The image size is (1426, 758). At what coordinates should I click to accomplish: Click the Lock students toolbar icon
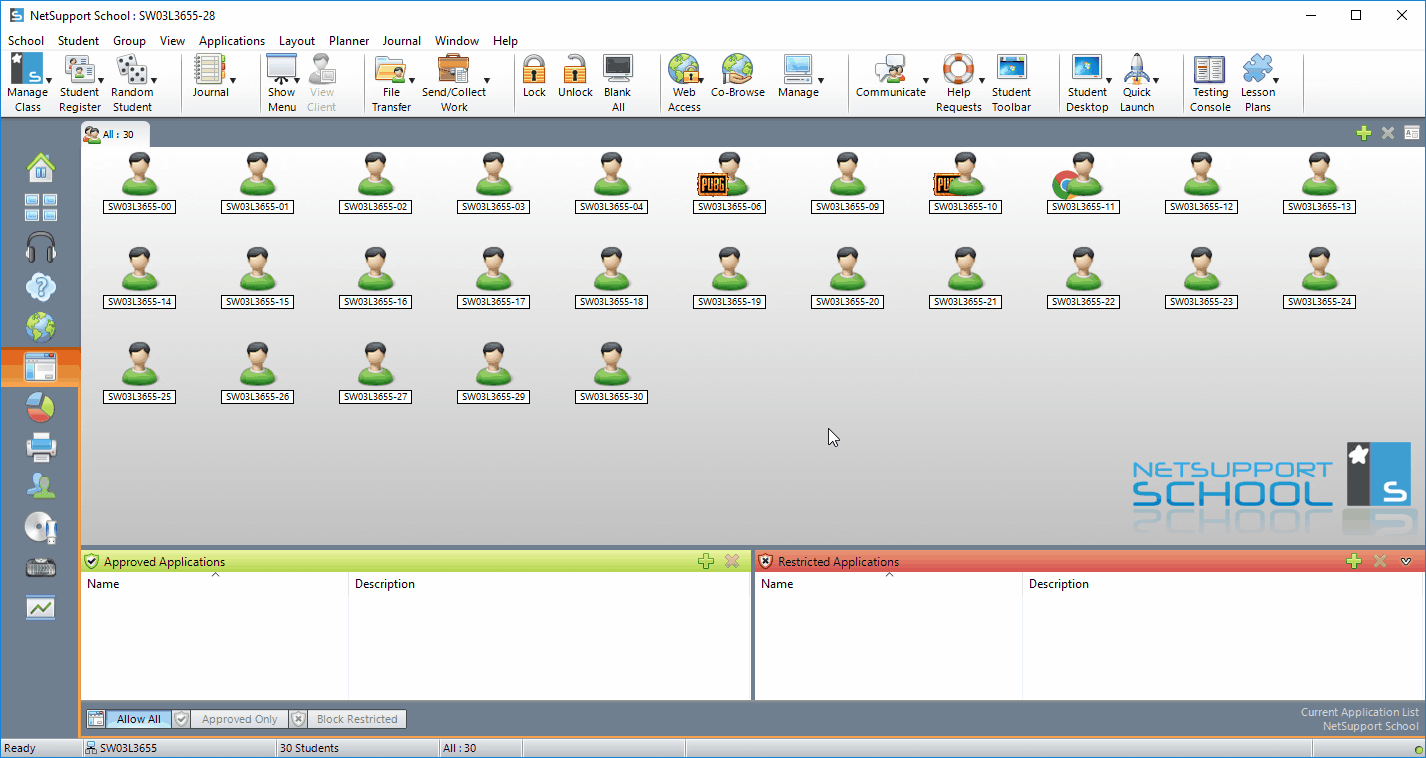pos(534,77)
